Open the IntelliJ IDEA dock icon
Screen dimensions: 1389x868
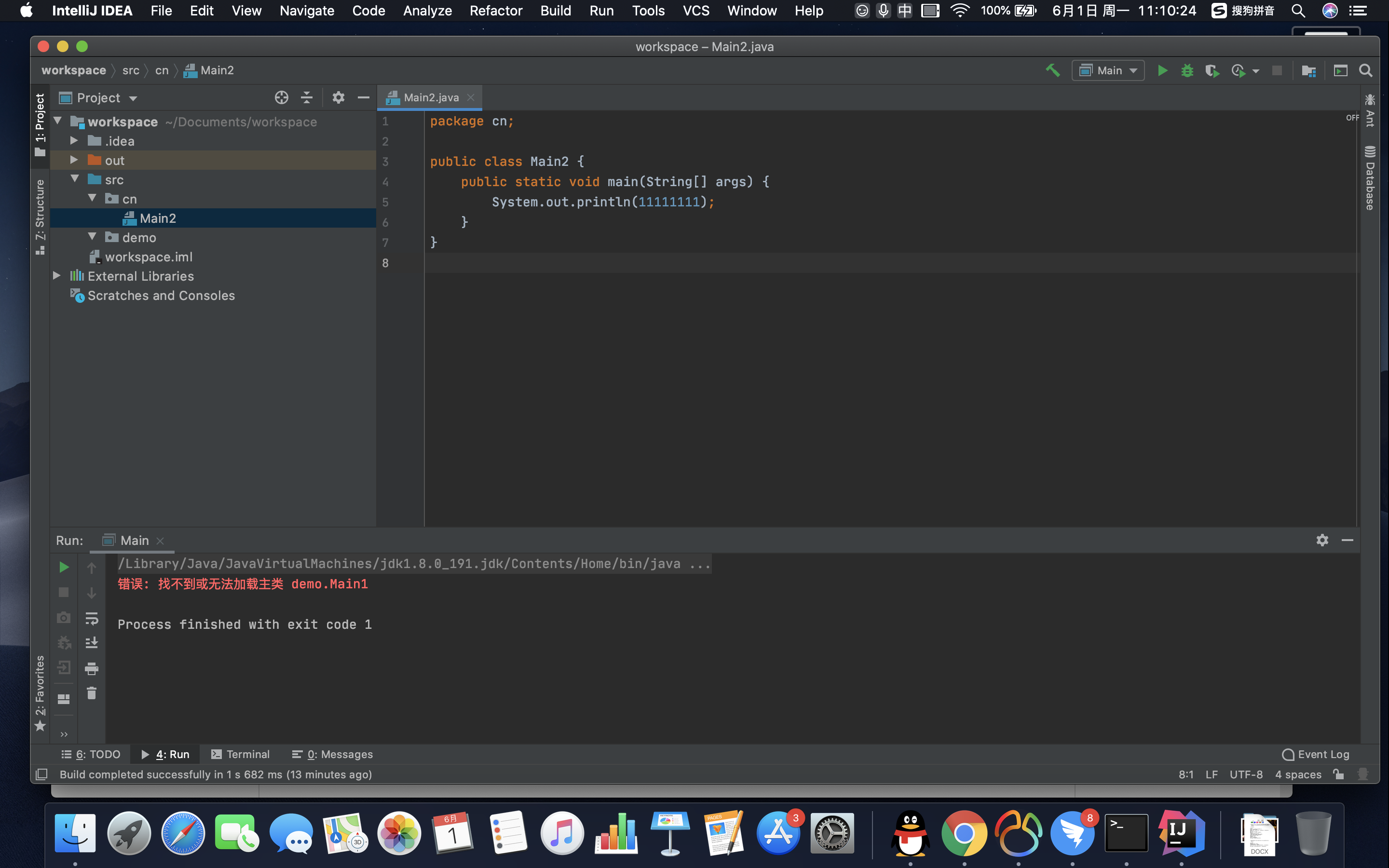(x=1181, y=832)
